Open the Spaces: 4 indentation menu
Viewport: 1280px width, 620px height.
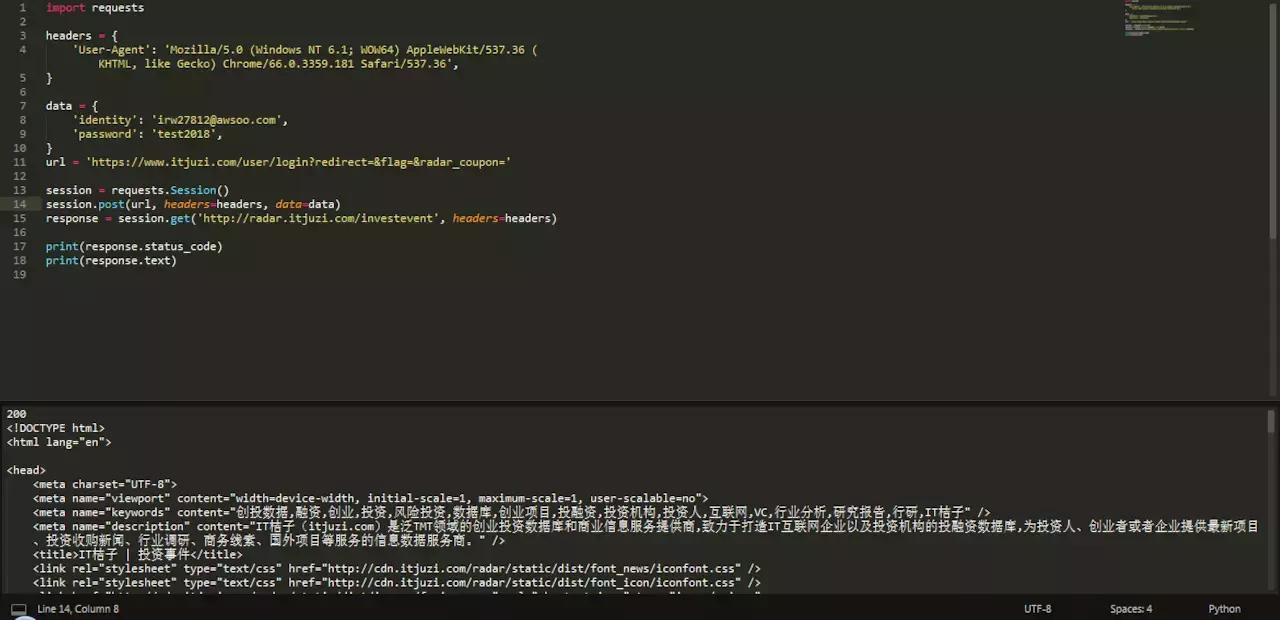pyautogui.click(x=1131, y=608)
